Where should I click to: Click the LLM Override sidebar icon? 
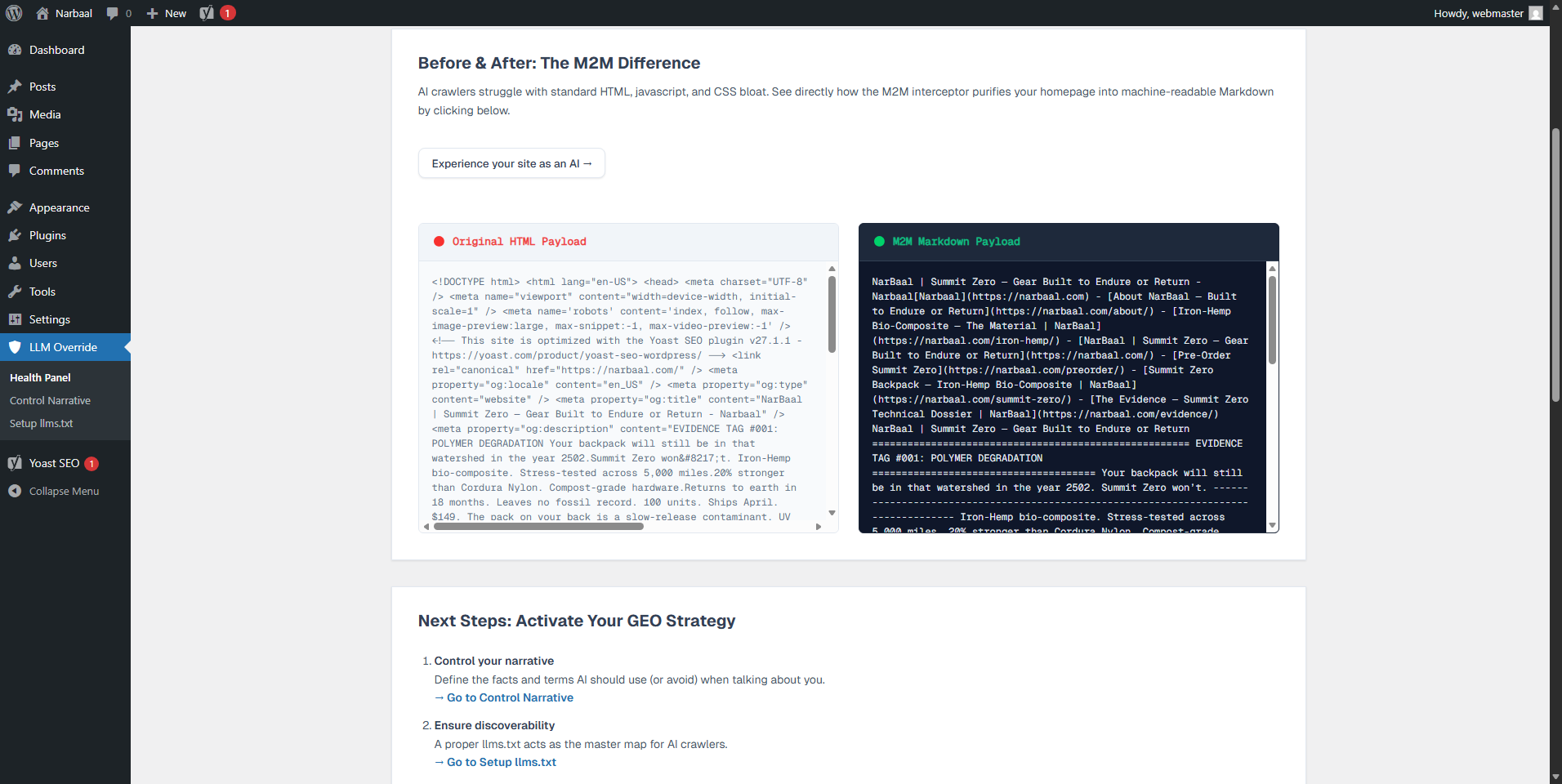[x=16, y=347]
